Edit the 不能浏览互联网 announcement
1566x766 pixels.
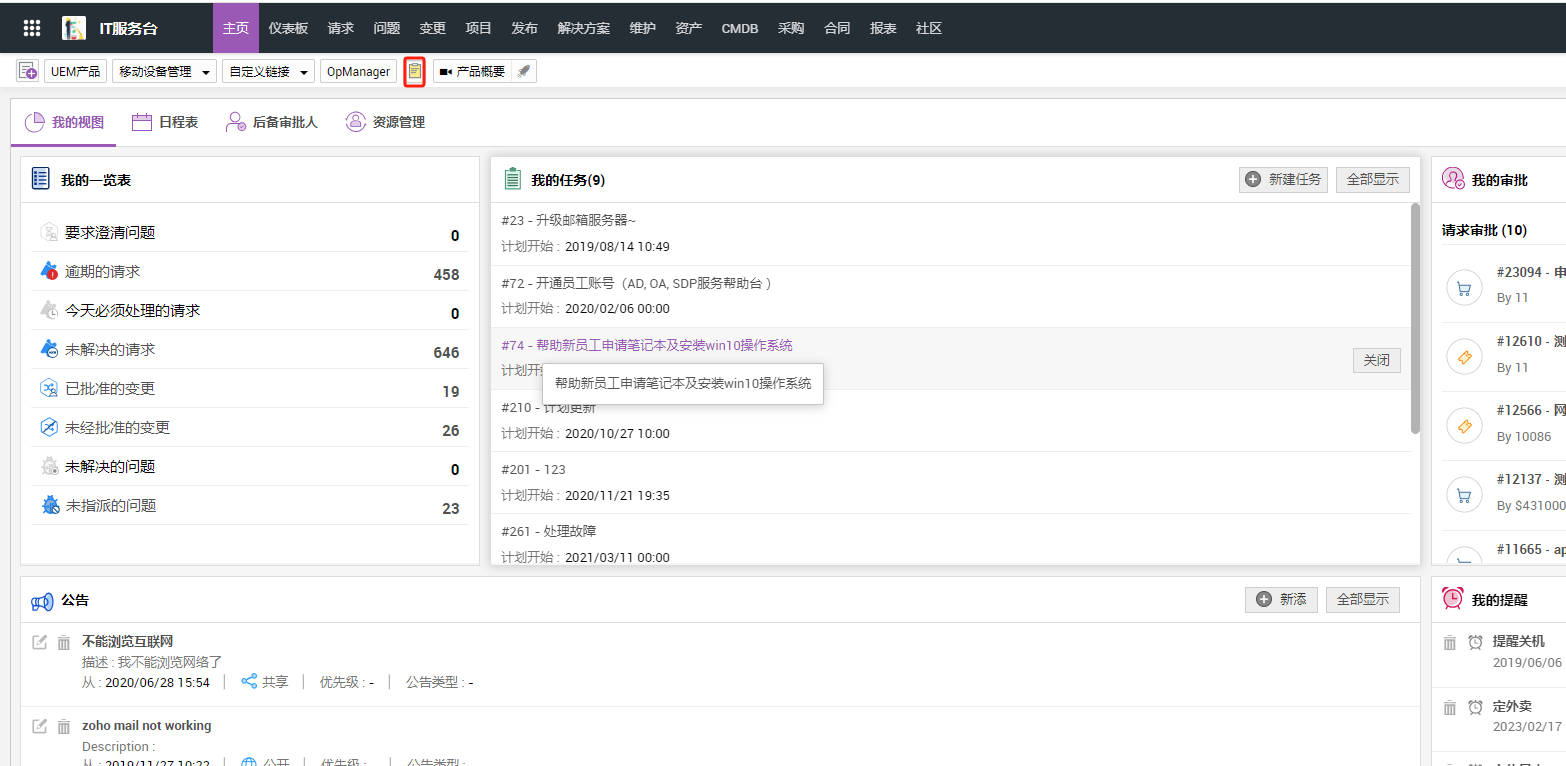coord(40,642)
